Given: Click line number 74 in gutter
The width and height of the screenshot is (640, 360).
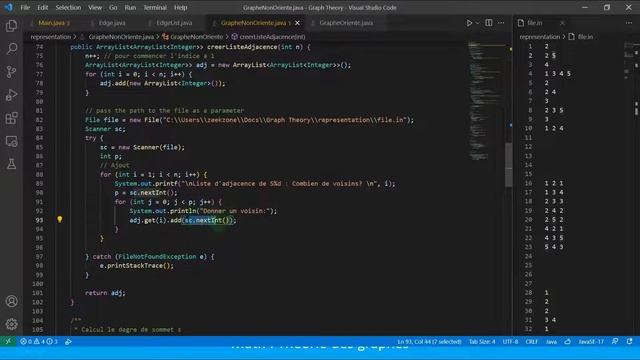Looking at the screenshot, I should point(39,47).
